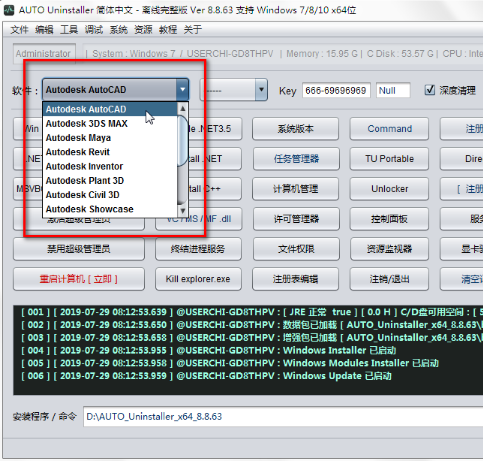Viewport: 483px width, 461px height.
Task: Choose Autodesk Maya from the list
Action: point(110,138)
